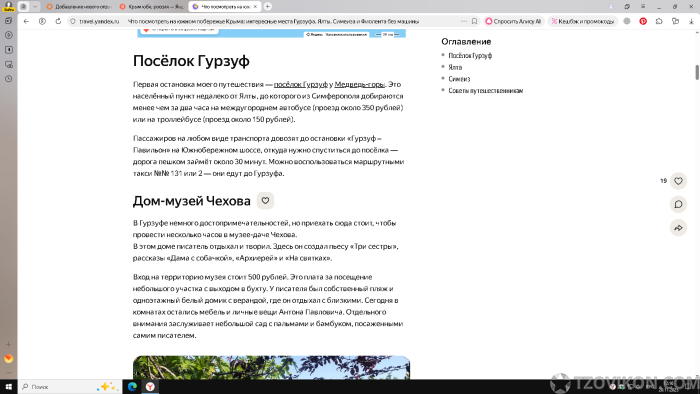The height and width of the screenshot is (394, 700).
Task: Open the orange Alice icon in the sidebar
Action: (x=8, y=358)
